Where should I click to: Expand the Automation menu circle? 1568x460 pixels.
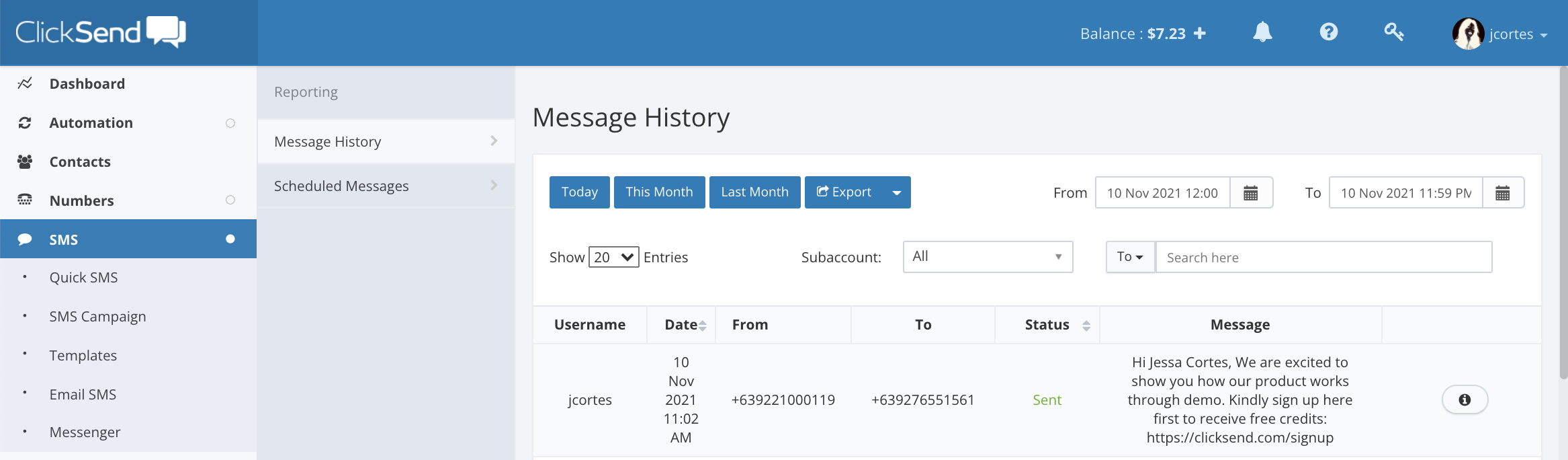coord(230,123)
